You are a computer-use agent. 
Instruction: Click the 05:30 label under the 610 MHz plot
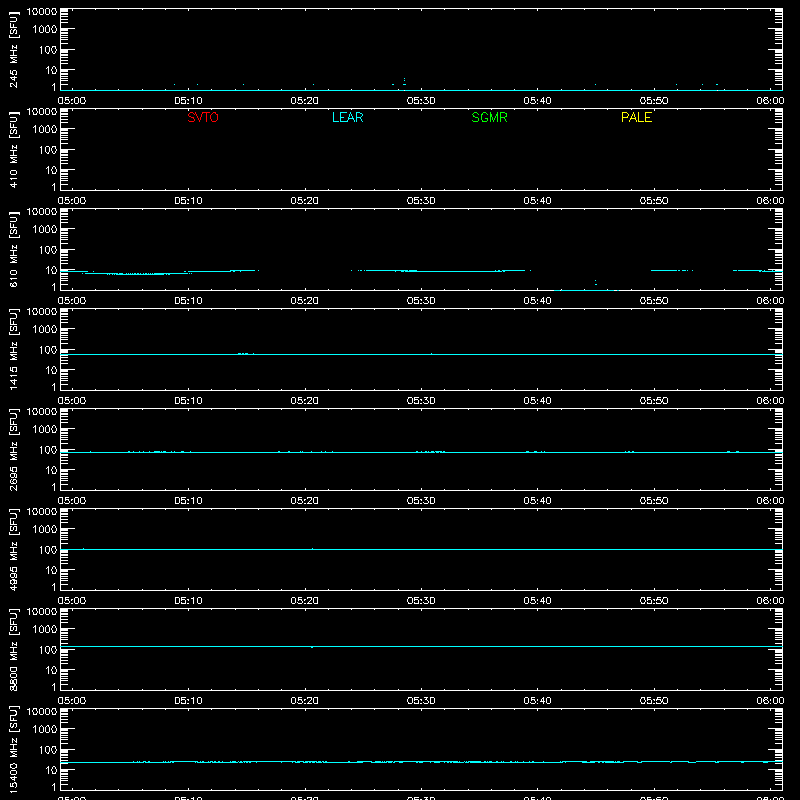(421, 301)
